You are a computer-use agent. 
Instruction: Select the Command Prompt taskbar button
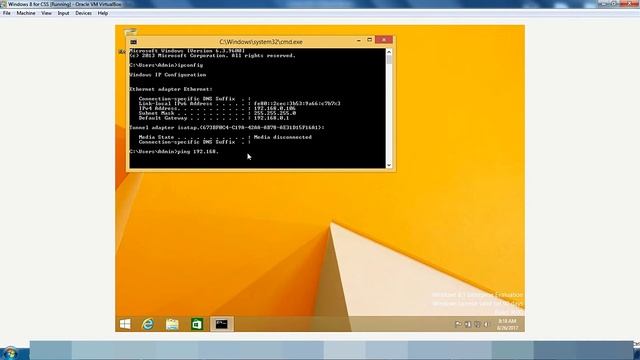(x=222, y=324)
